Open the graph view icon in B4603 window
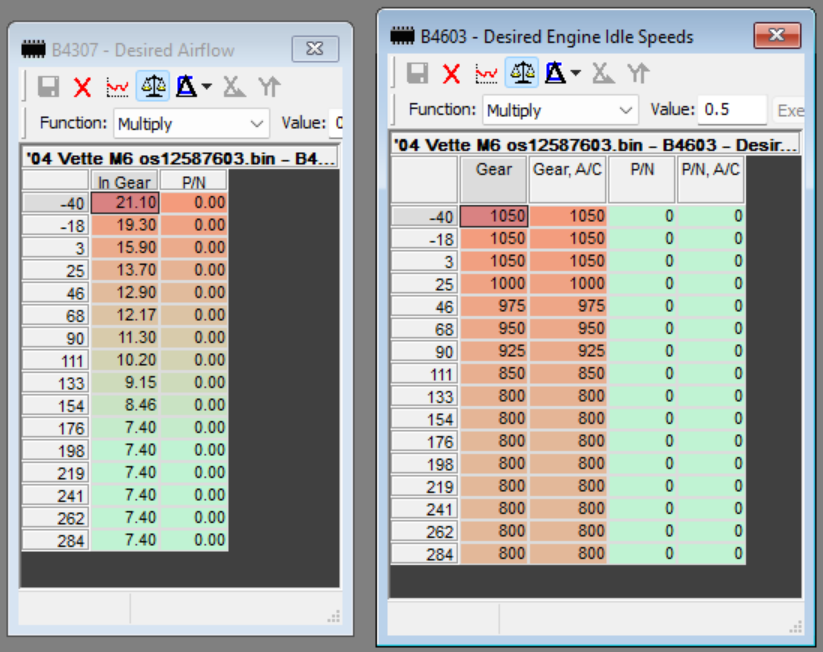Viewport: 823px width, 652px height. 486,73
